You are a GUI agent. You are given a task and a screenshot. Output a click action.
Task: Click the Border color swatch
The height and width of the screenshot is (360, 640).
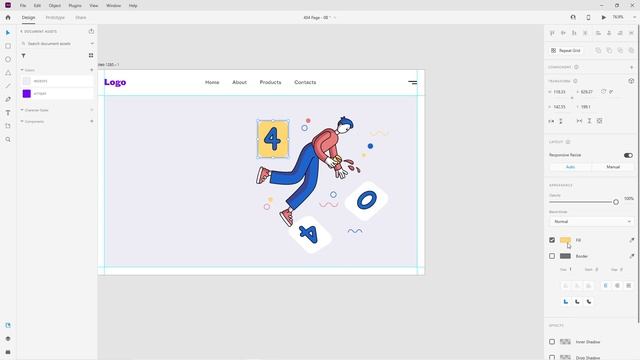pyautogui.click(x=565, y=256)
